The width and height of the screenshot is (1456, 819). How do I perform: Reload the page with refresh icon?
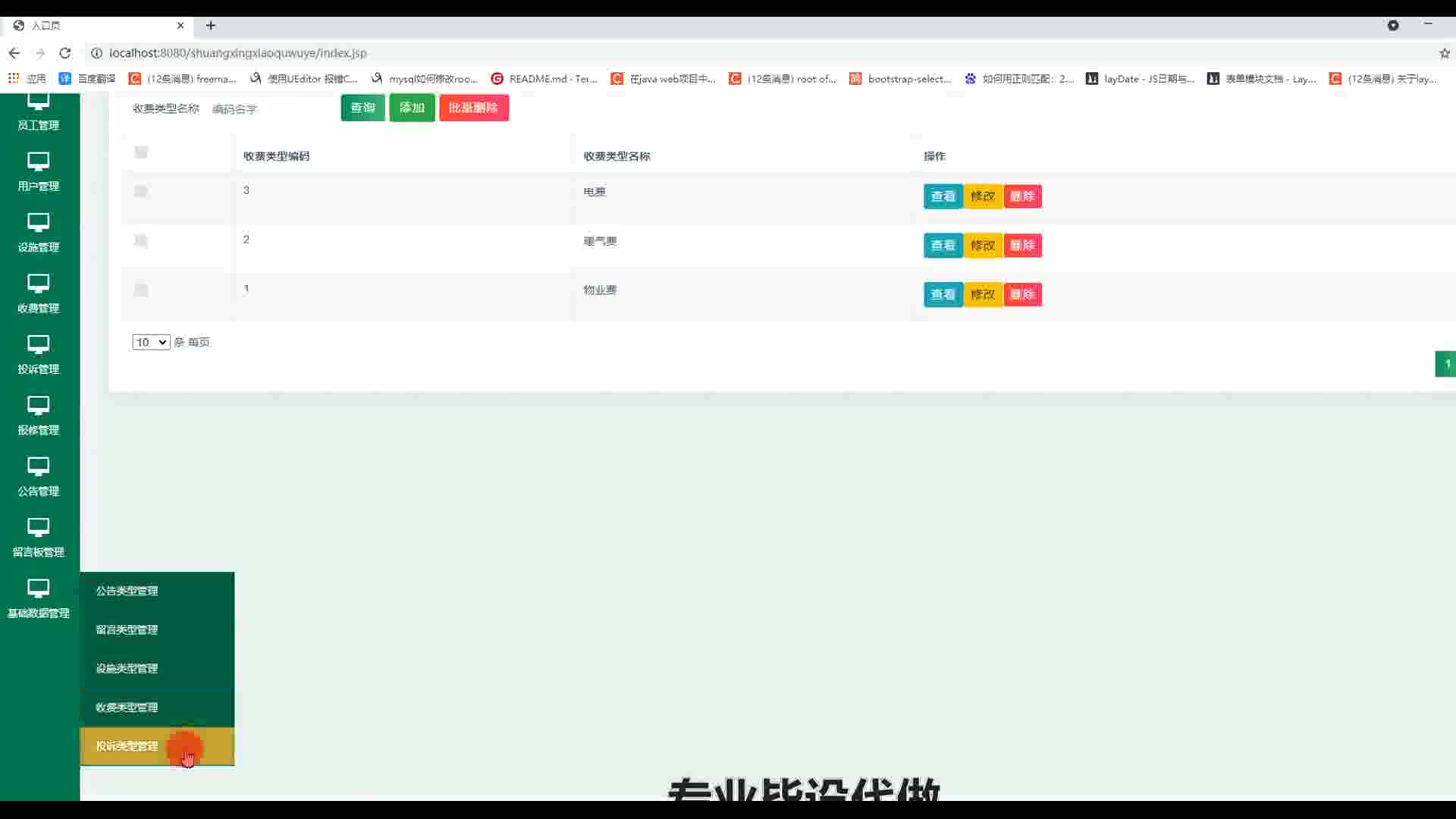[x=65, y=53]
